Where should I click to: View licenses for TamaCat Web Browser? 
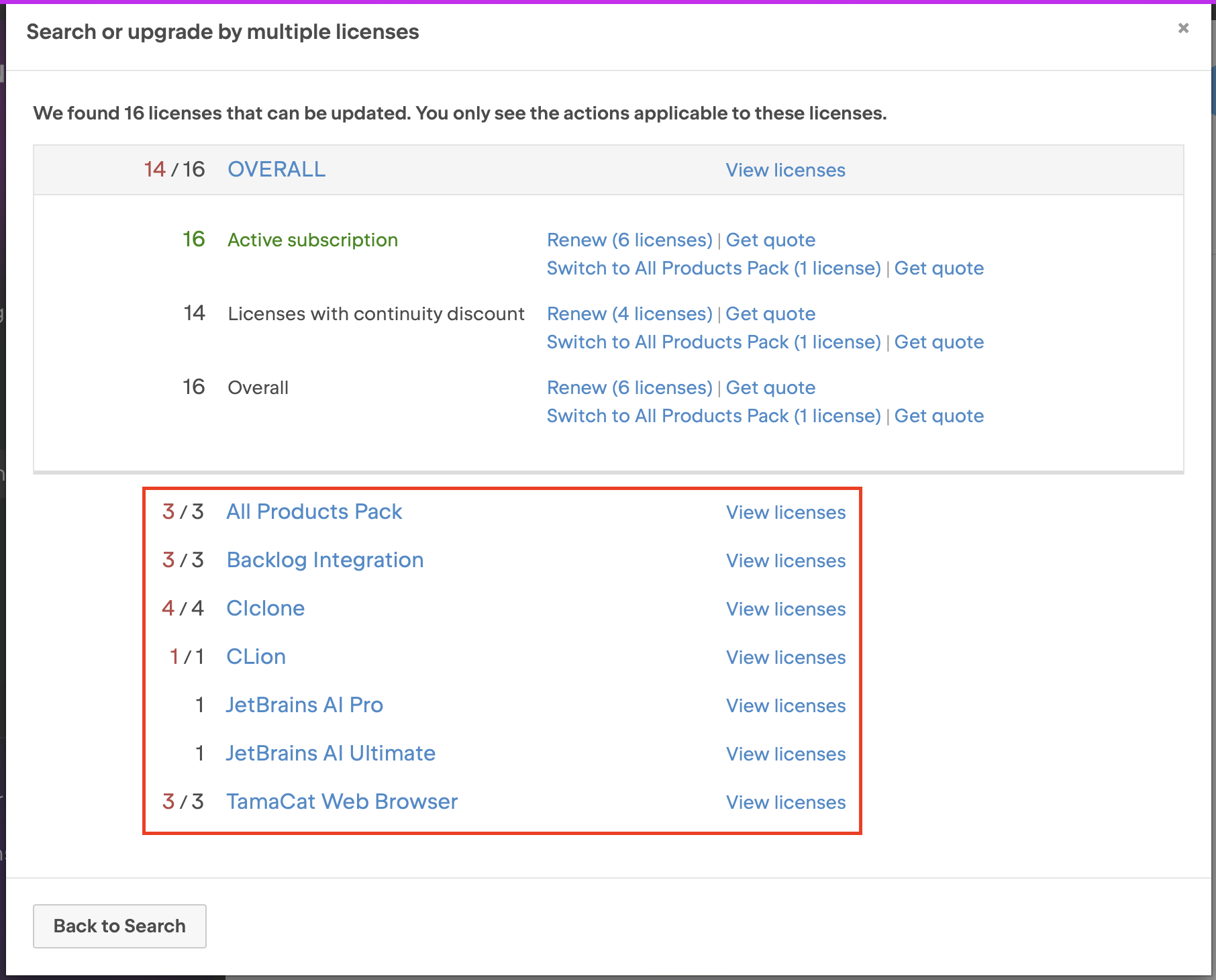pyautogui.click(x=786, y=802)
